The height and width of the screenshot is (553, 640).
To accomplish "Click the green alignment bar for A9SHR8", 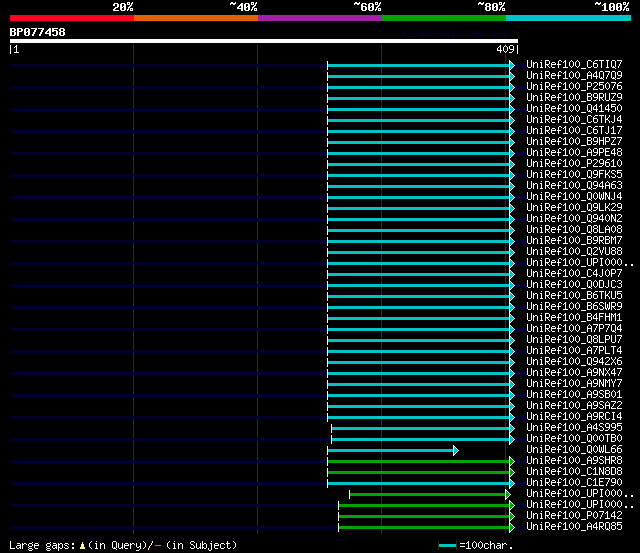I will tap(418, 462).
